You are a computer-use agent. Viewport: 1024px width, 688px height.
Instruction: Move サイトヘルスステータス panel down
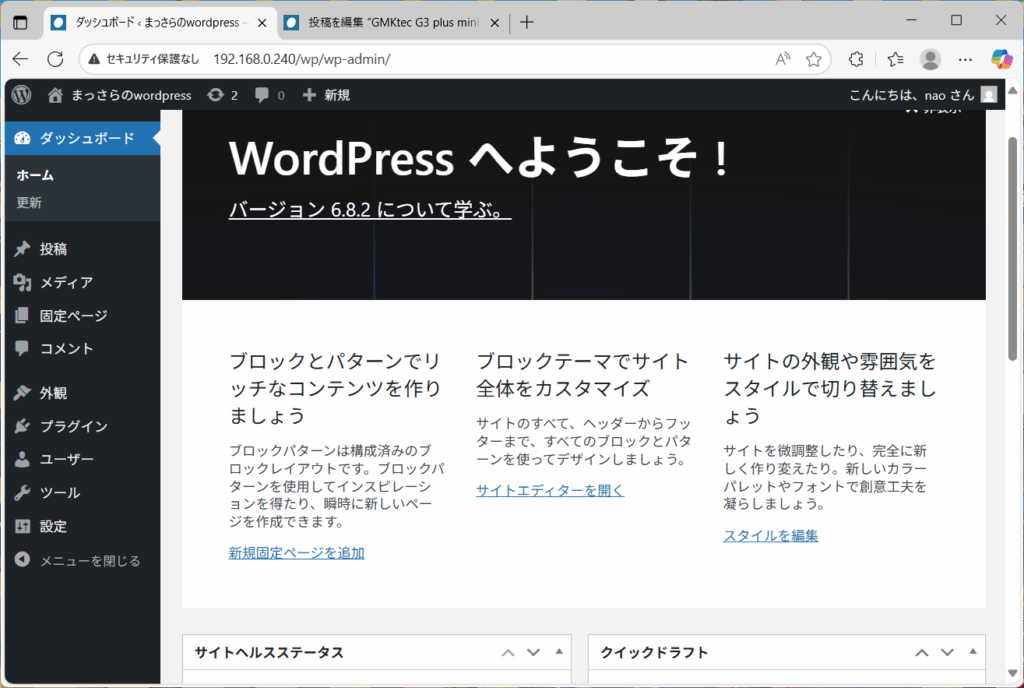[x=533, y=652]
